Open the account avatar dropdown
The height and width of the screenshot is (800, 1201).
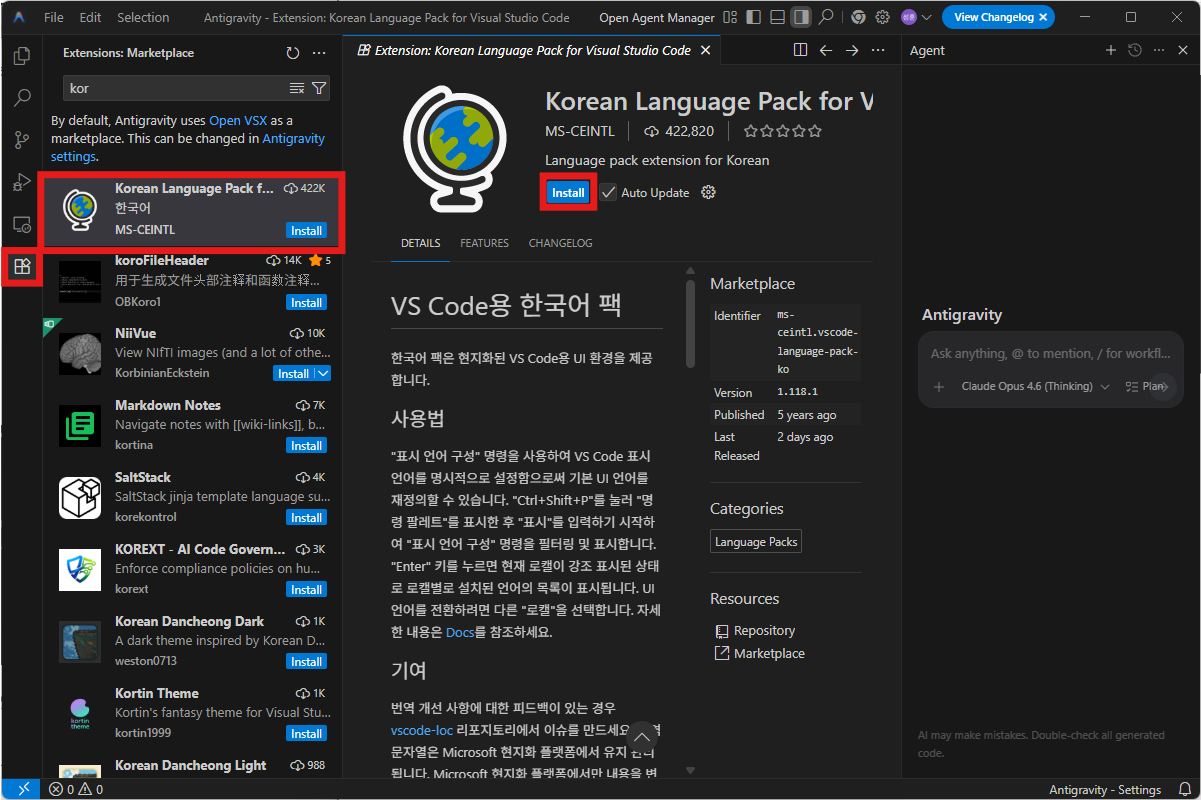[x=916, y=18]
